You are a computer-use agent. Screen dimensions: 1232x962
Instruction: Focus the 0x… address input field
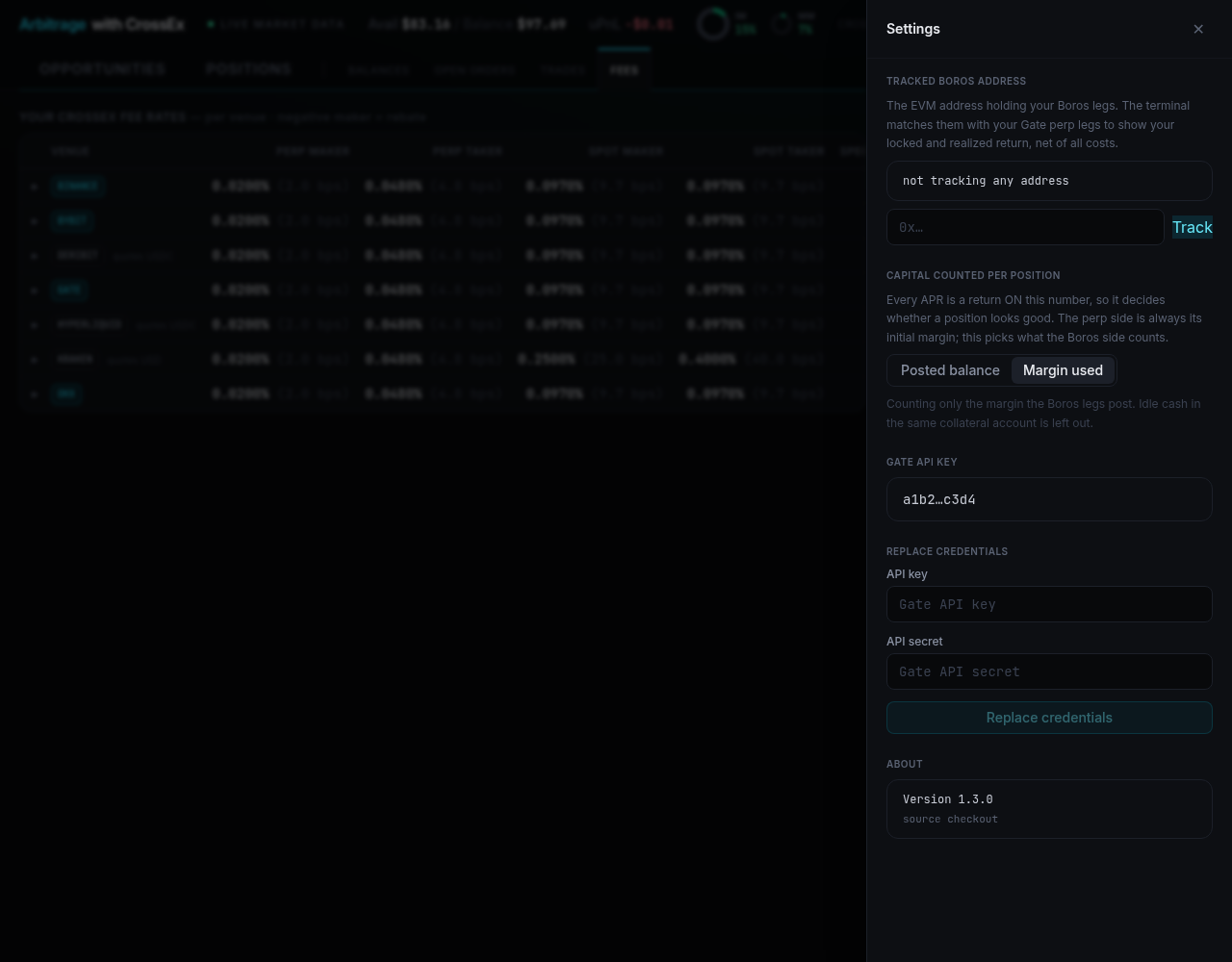click(1025, 227)
